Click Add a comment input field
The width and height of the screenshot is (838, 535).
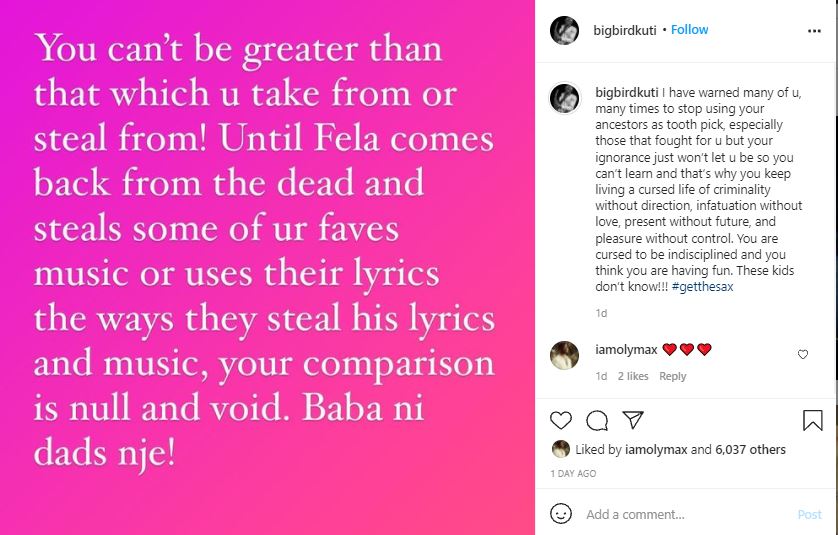pos(680,514)
